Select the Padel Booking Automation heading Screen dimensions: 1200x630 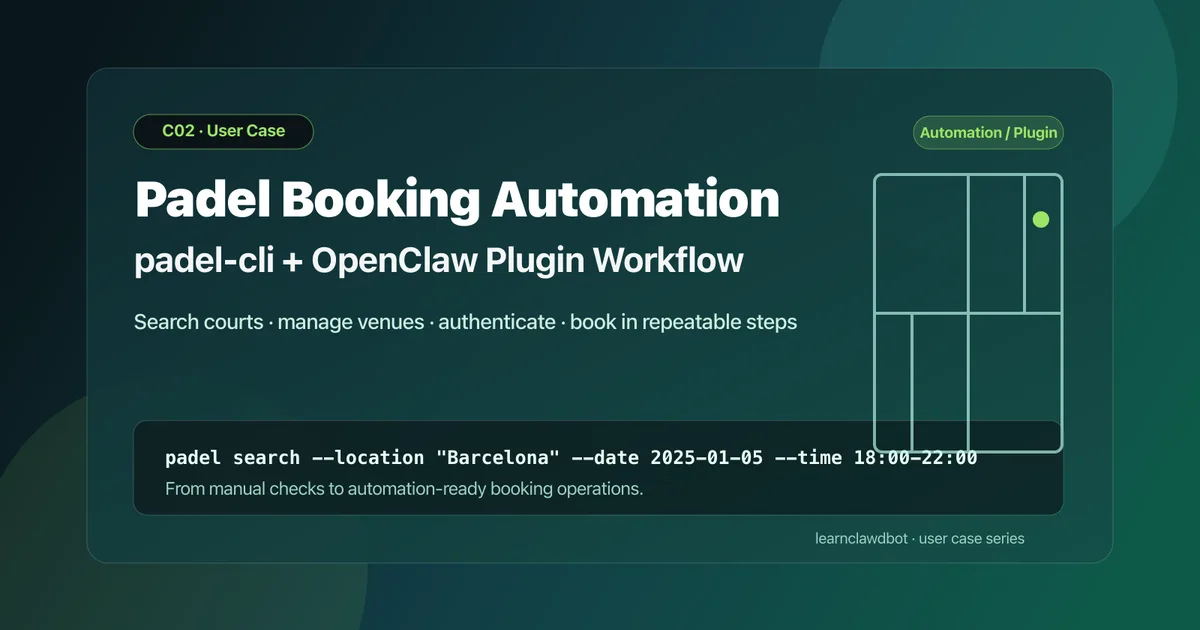click(457, 199)
